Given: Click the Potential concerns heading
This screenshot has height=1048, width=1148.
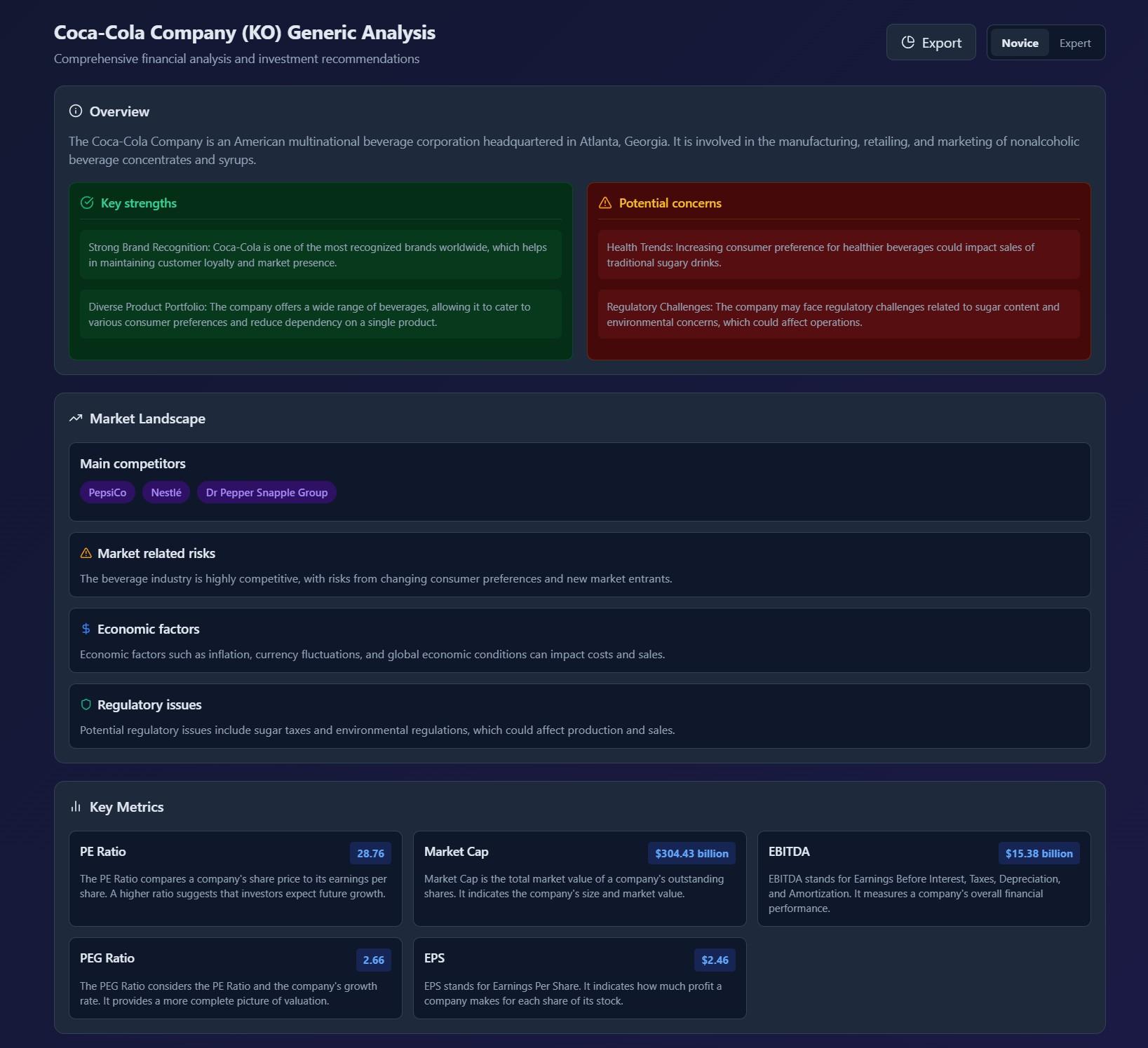Looking at the screenshot, I should 670,203.
